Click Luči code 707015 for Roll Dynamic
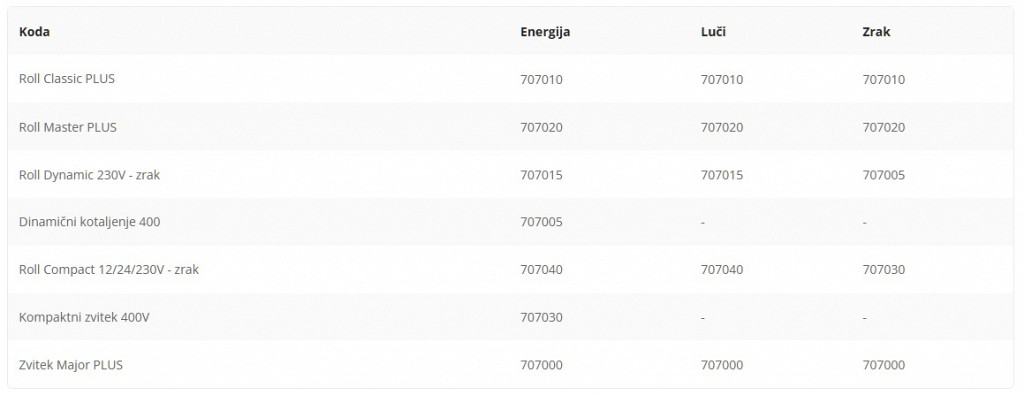The height and width of the screenshot is (395, 1024). (722, 175)
